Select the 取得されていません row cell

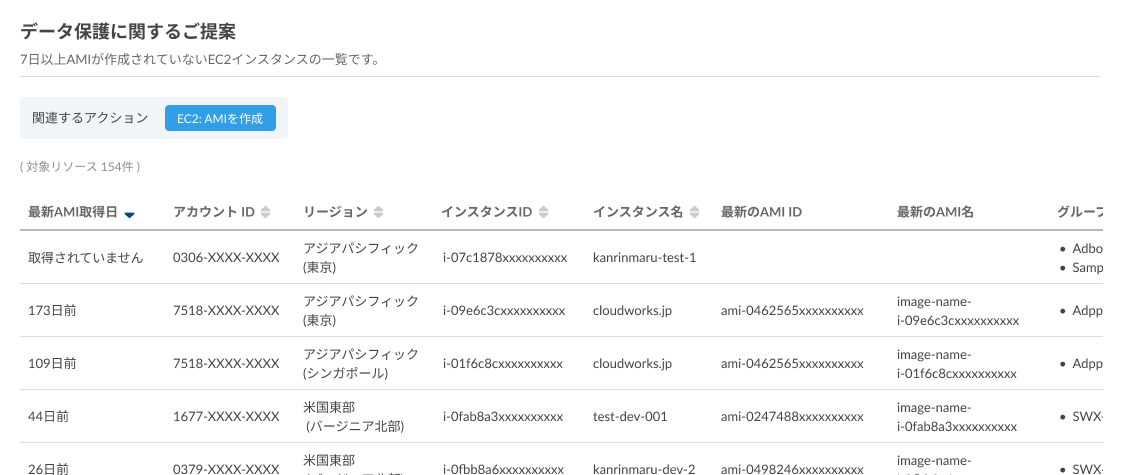pyautogui.click(x=85, y=258)
